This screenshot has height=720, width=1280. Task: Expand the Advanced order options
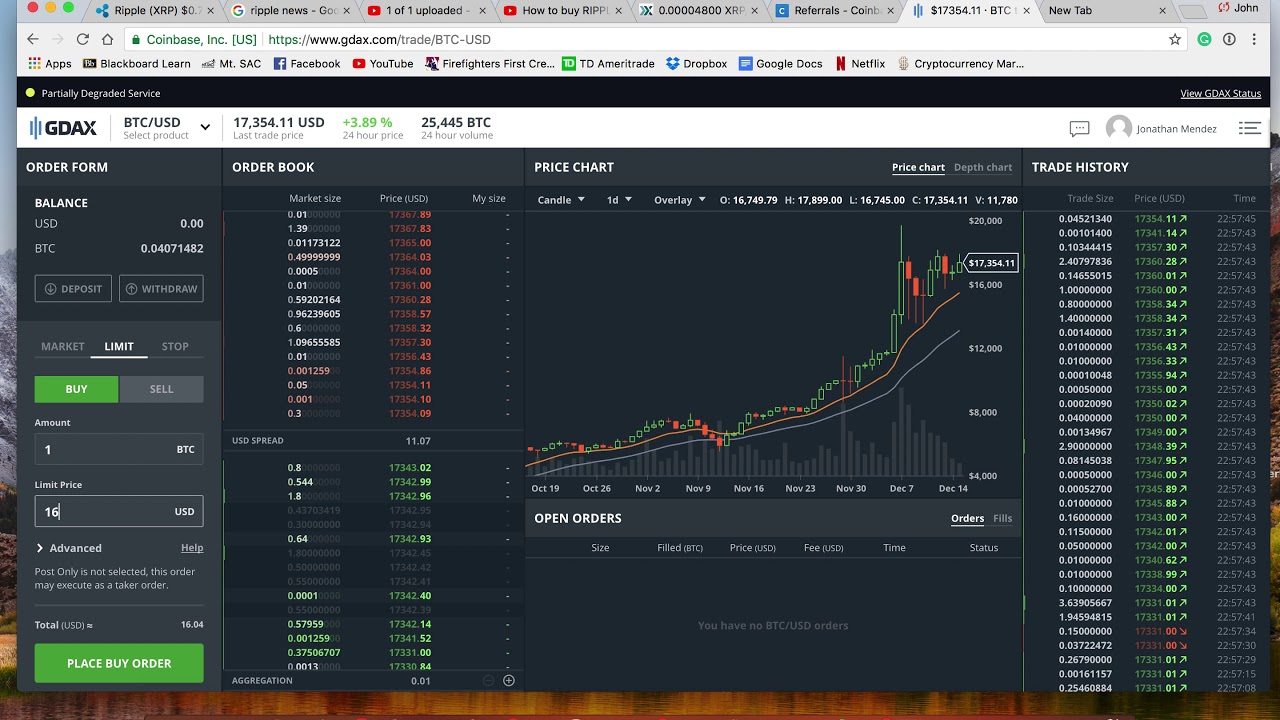coord(69,548)
